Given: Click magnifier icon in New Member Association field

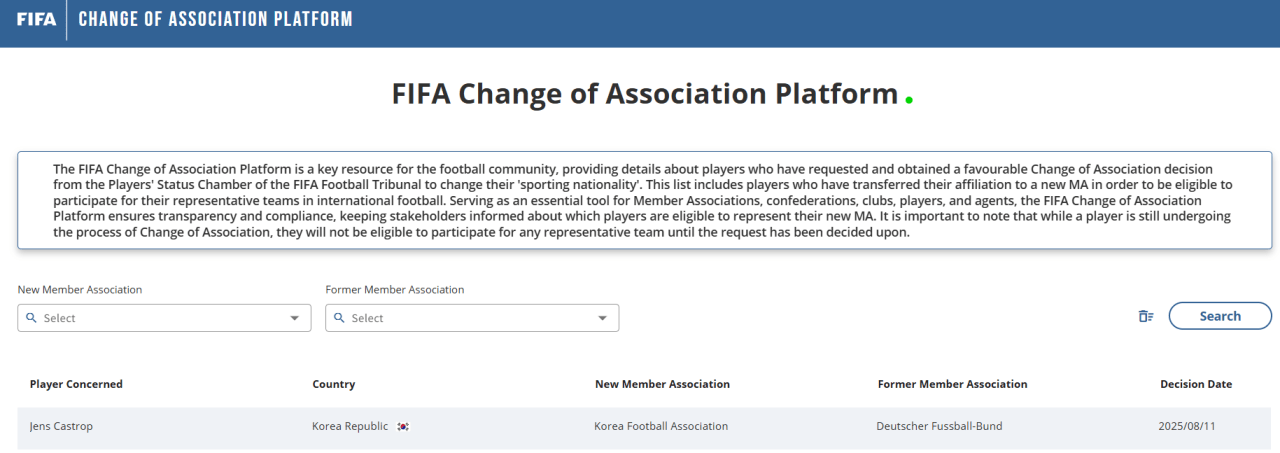Looking at the screenshot, I should 31,318.
